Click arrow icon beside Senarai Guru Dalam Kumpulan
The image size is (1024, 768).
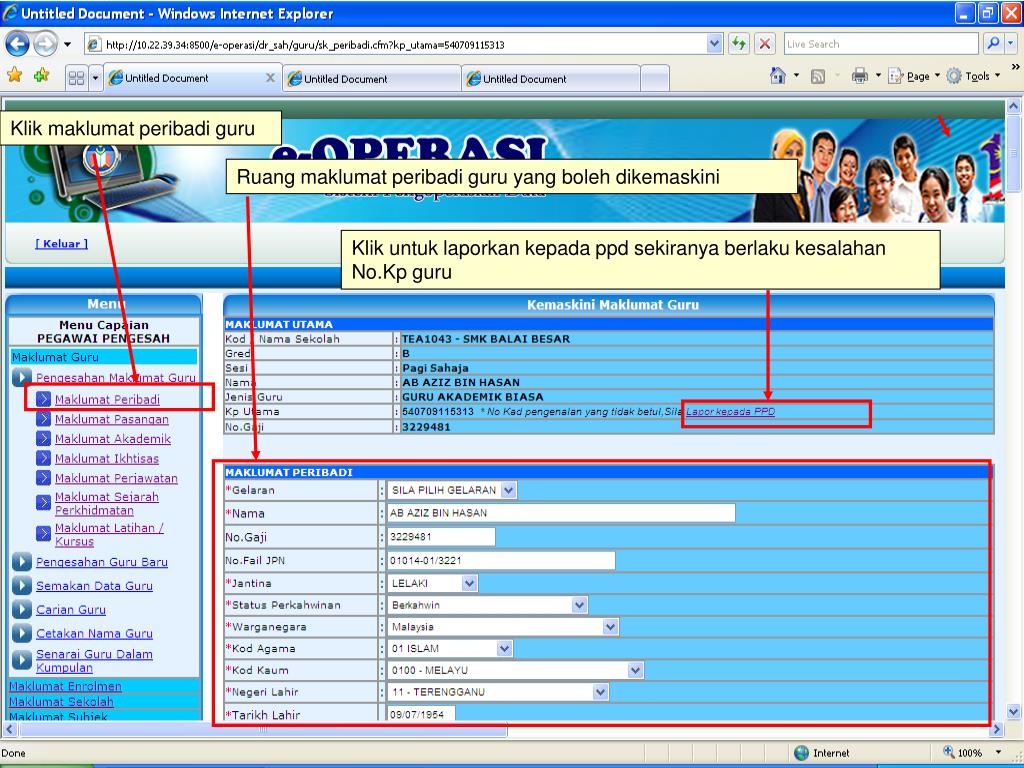click(x=22, y=660)
